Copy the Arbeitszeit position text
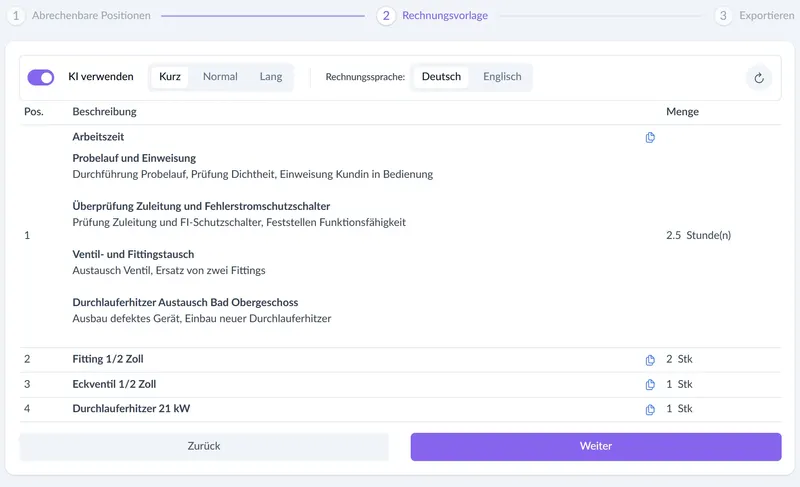 (x=650, y=137)
